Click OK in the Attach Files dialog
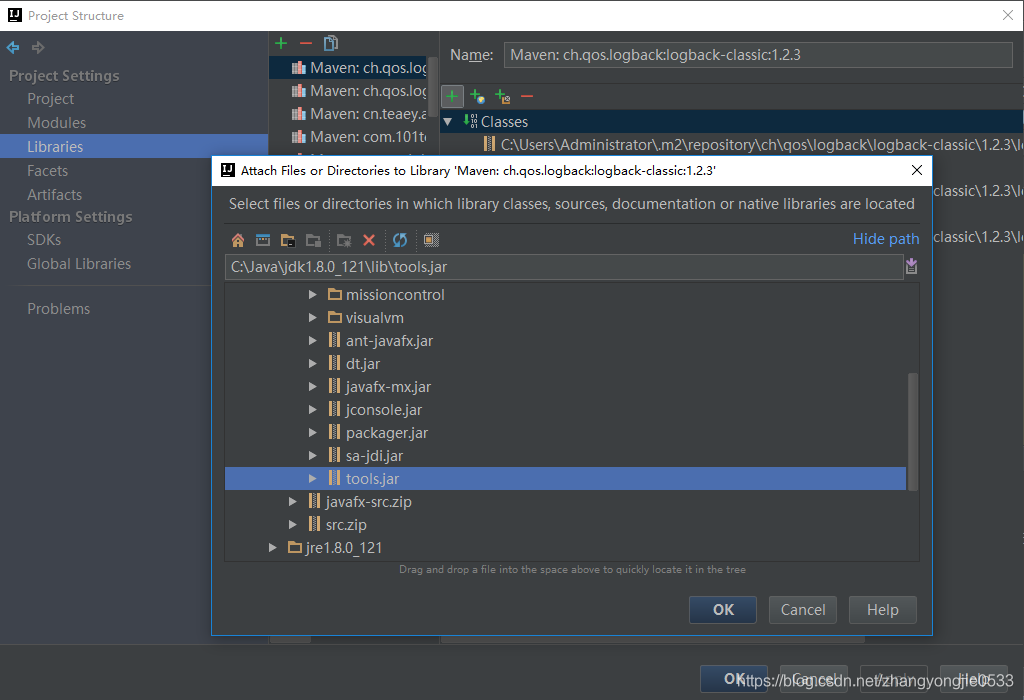Viewport: 1024px width, 700px height. tap(723, 610)
